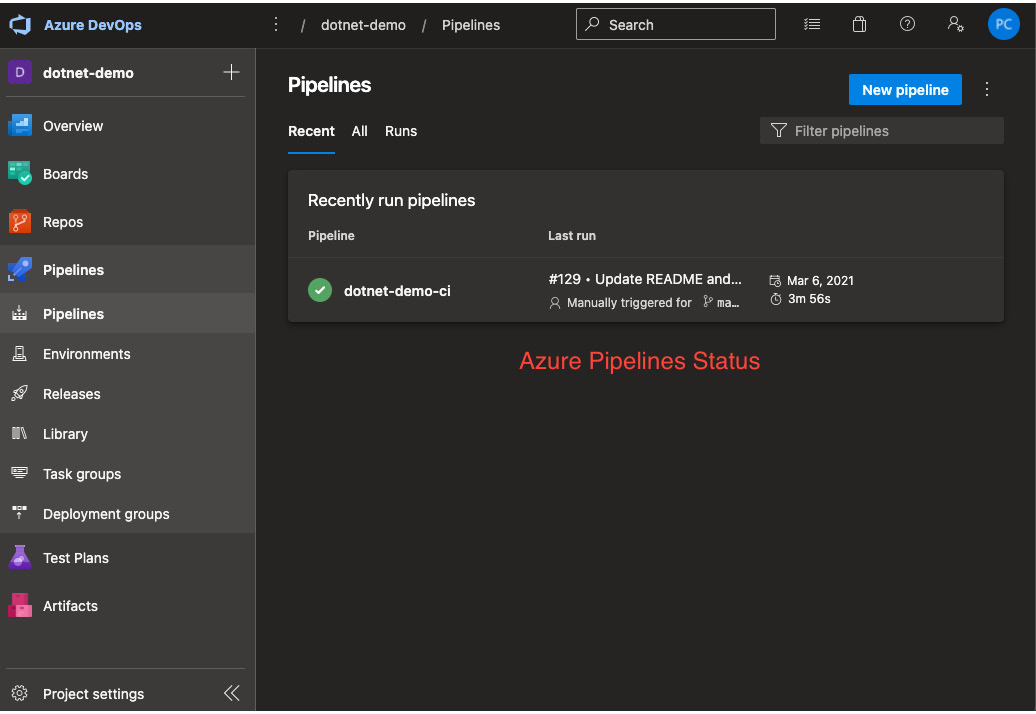Open Test Plans in the sidebar
This screenshot has height=714, width=1036.
[x=128, y=558]
